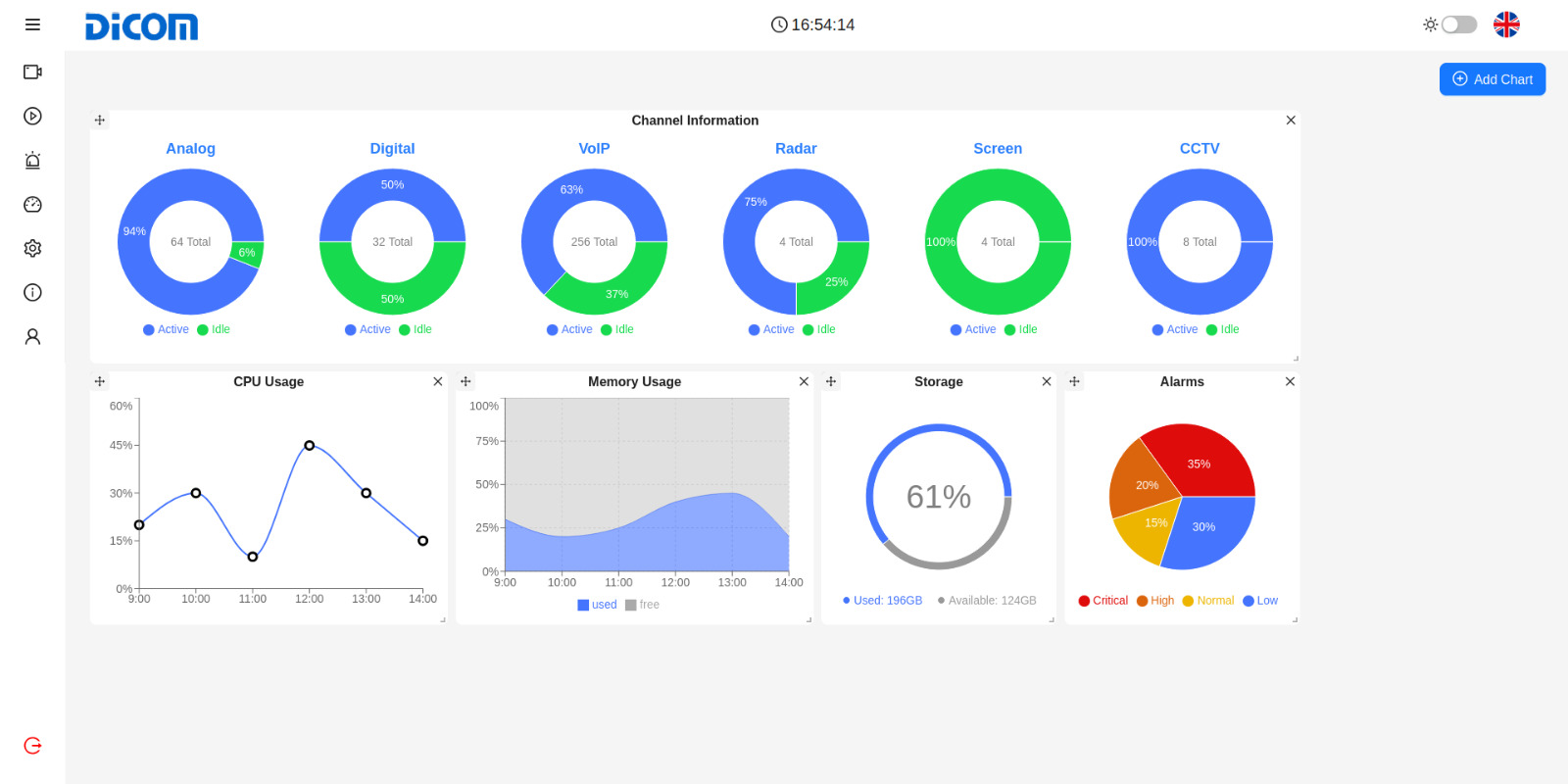Screen dimensions: 1568x784
Task: Toggle the dark mode switch
Action: 1458,24
